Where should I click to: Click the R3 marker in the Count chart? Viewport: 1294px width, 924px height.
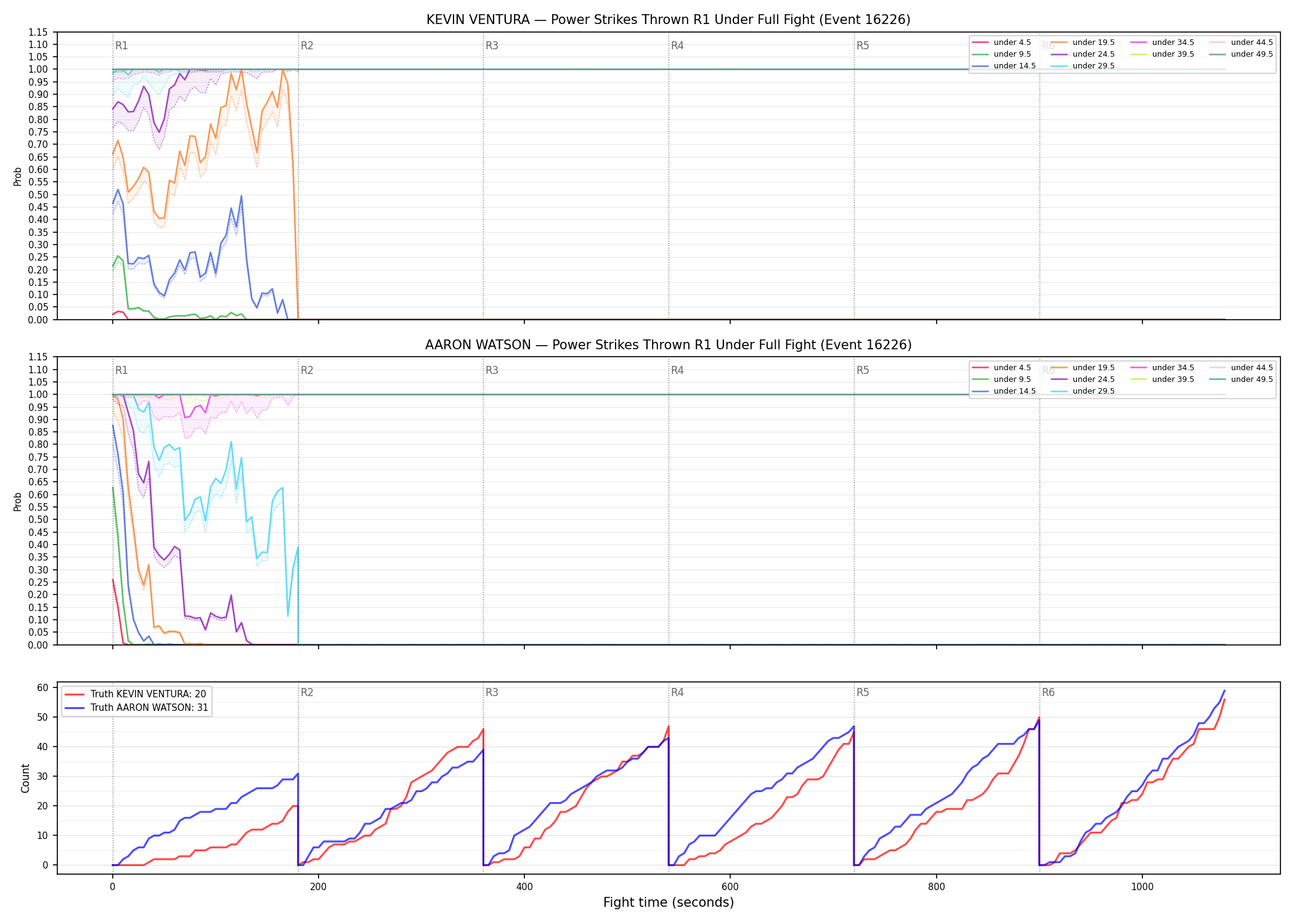492,692
